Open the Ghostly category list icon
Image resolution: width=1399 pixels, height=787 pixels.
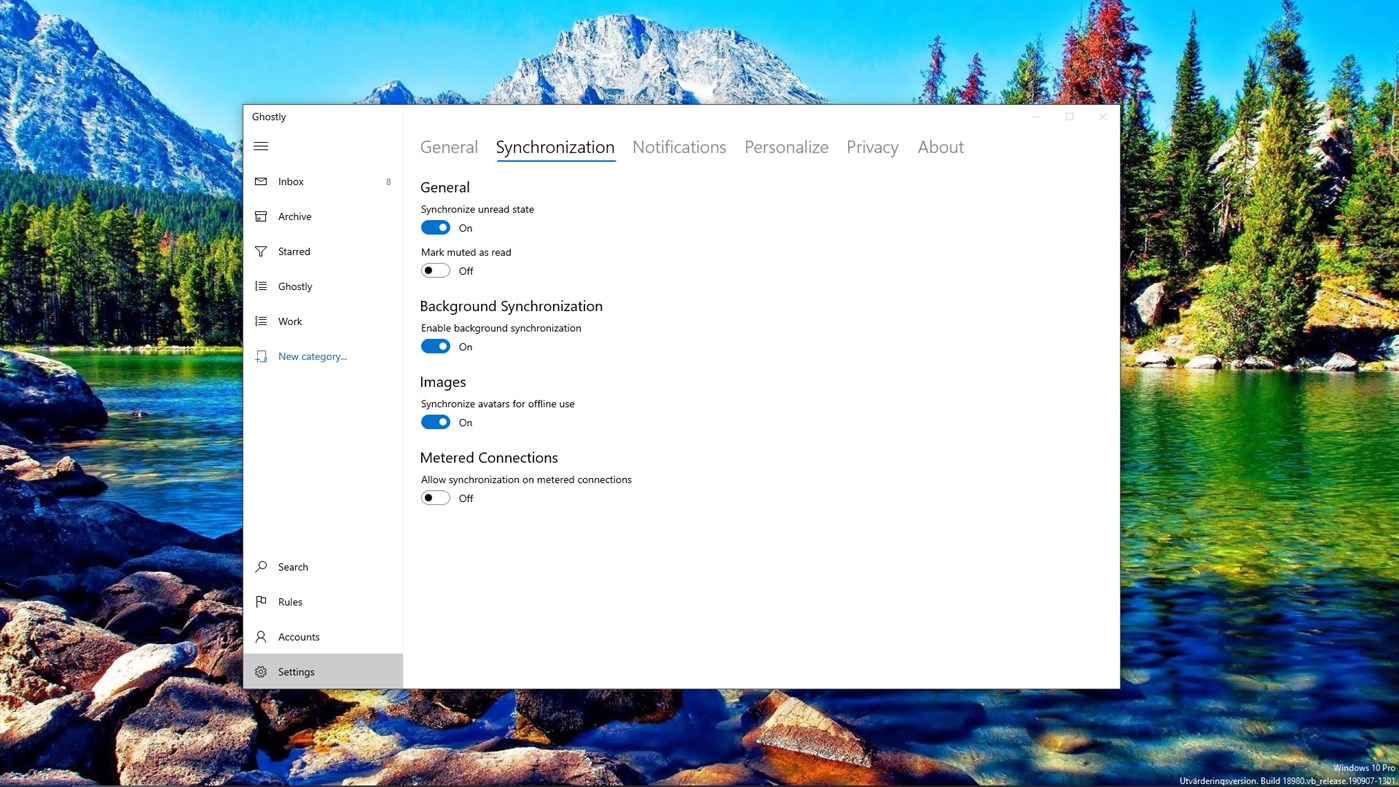coord(261,286)
